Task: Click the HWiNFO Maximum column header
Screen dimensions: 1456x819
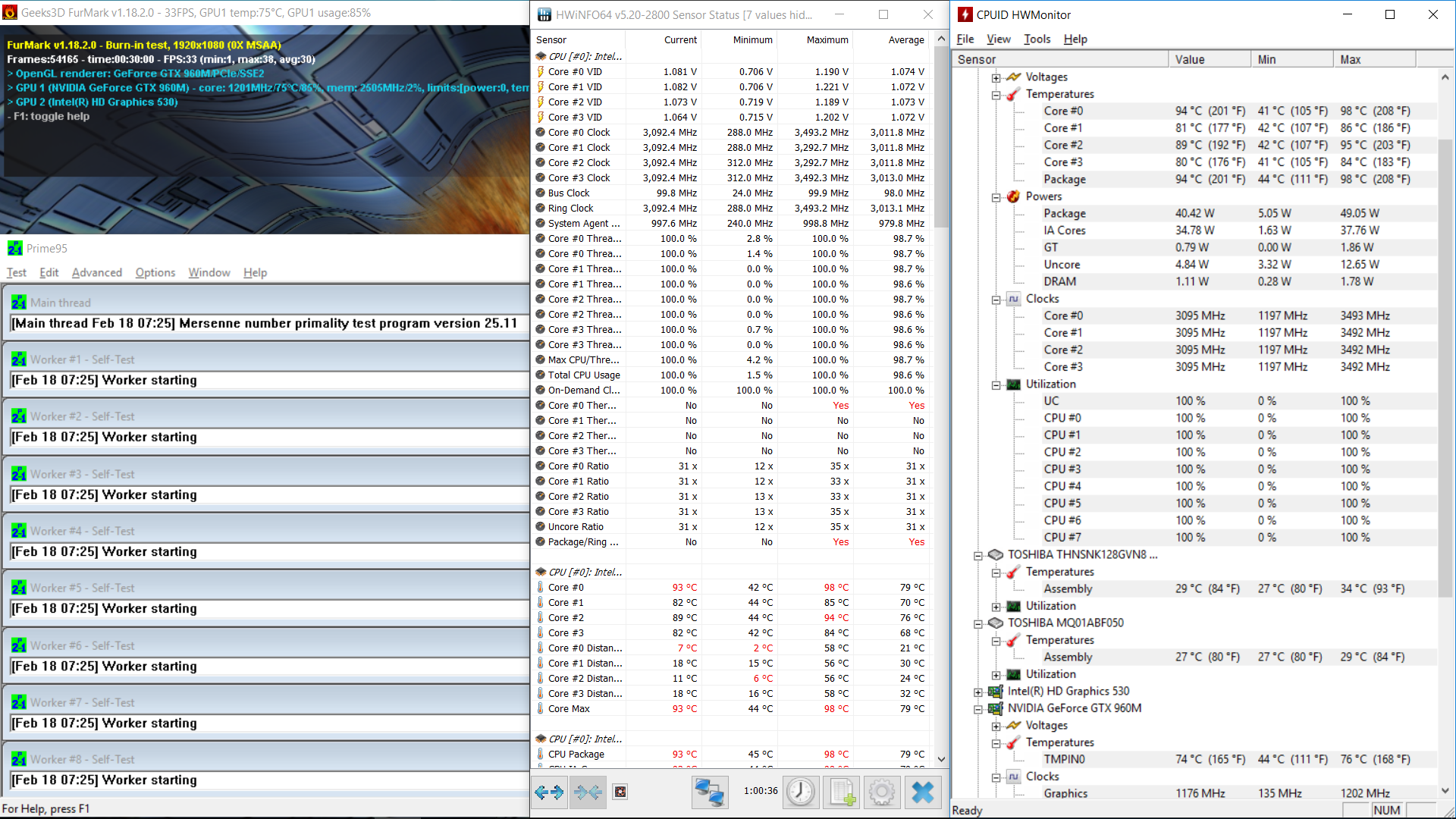Action: coord(814,39)
